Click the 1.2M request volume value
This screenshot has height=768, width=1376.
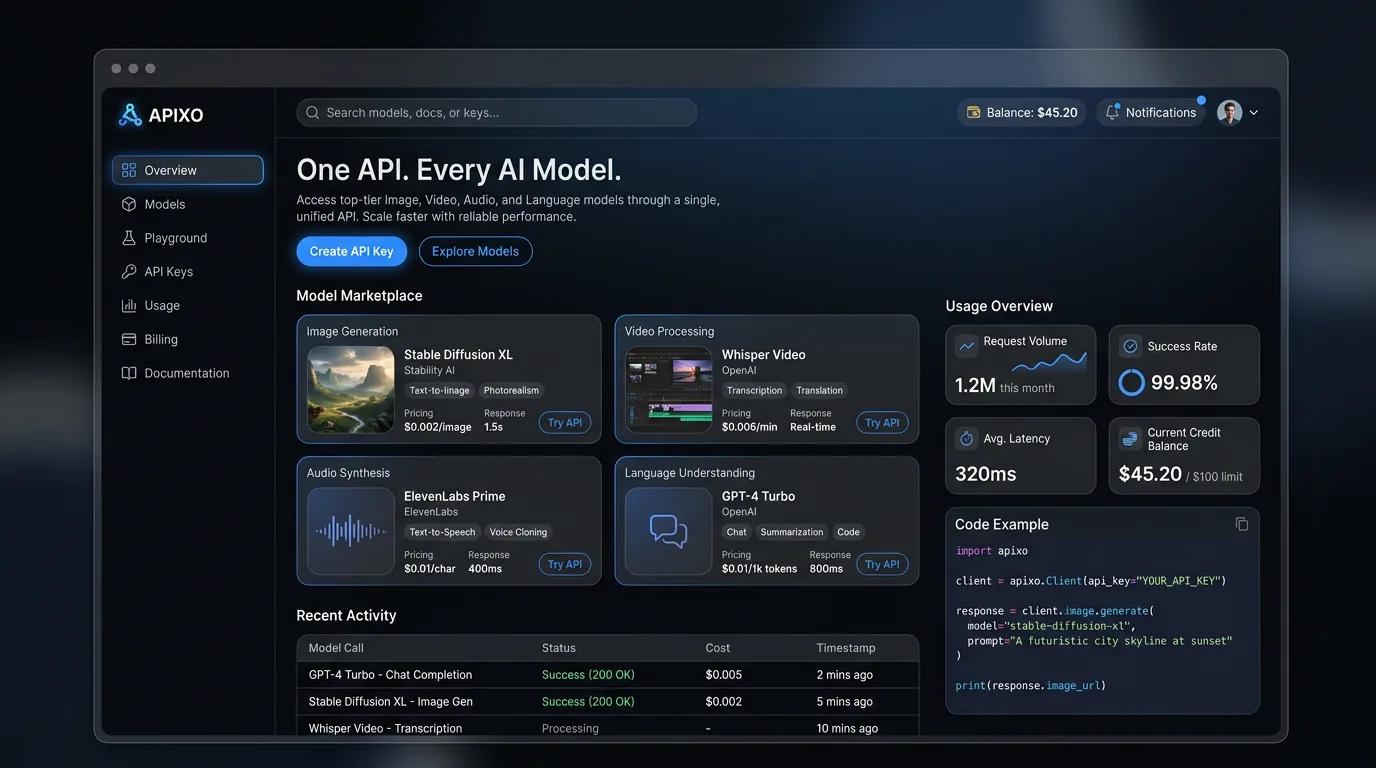click(x=975, y=385)
